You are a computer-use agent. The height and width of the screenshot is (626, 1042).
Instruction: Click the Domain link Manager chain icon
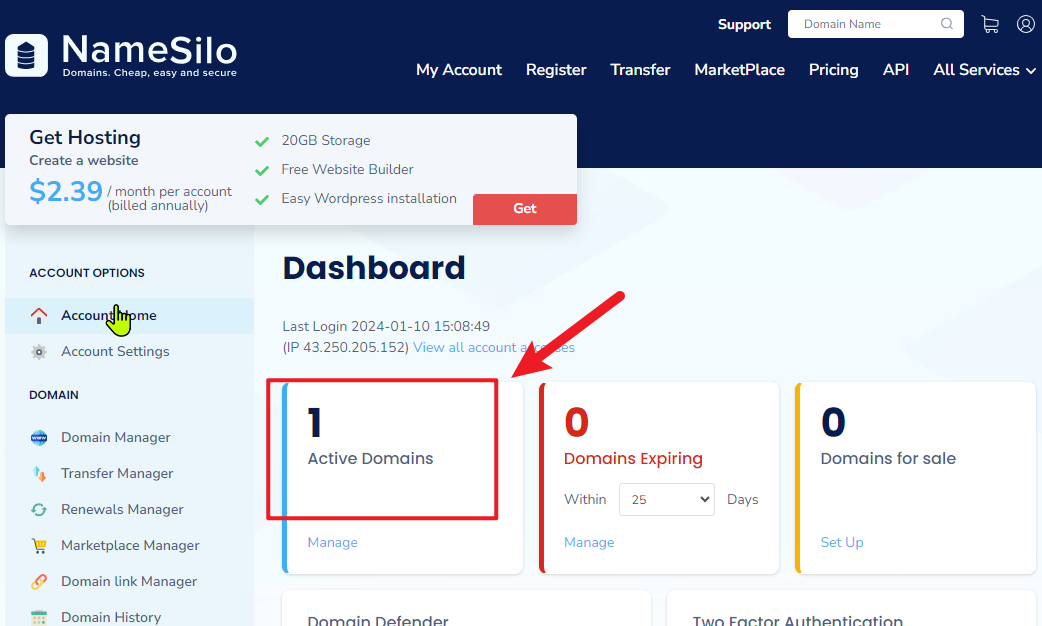tap(39, 581)
